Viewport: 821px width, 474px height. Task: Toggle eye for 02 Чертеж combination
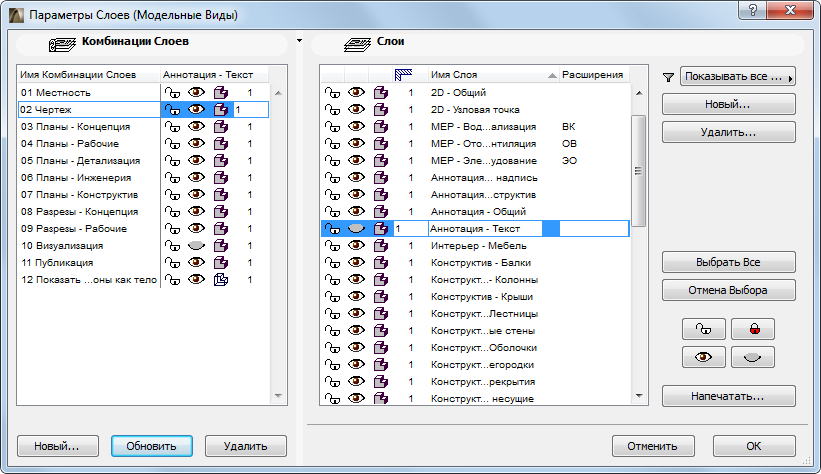pyautogui.click(x=196, y=109)
